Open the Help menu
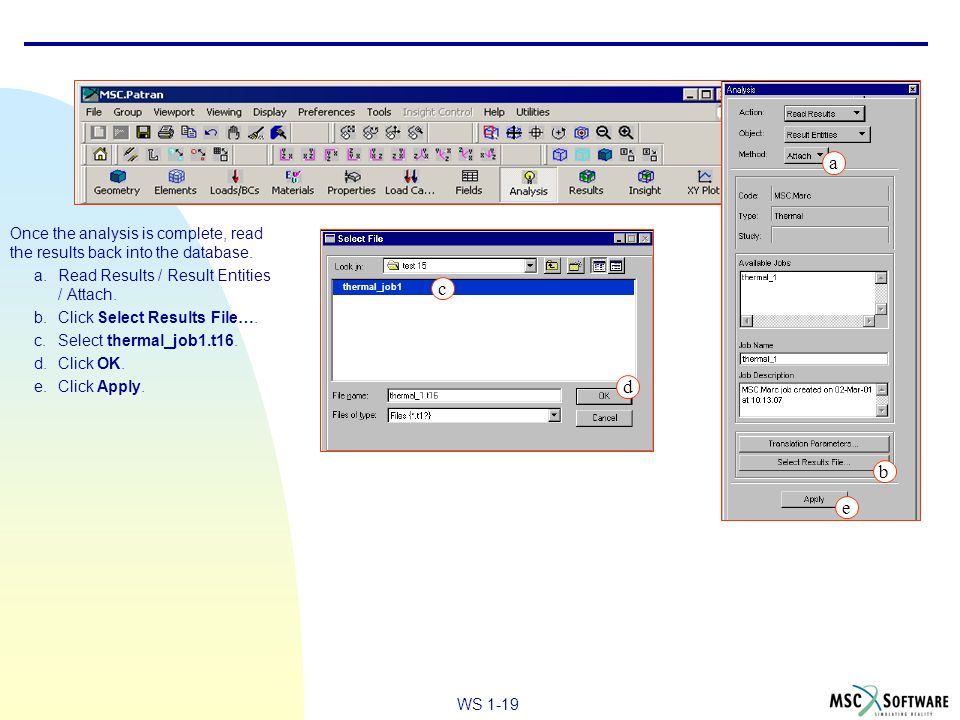The image size is (960, 720). point(494,112)
